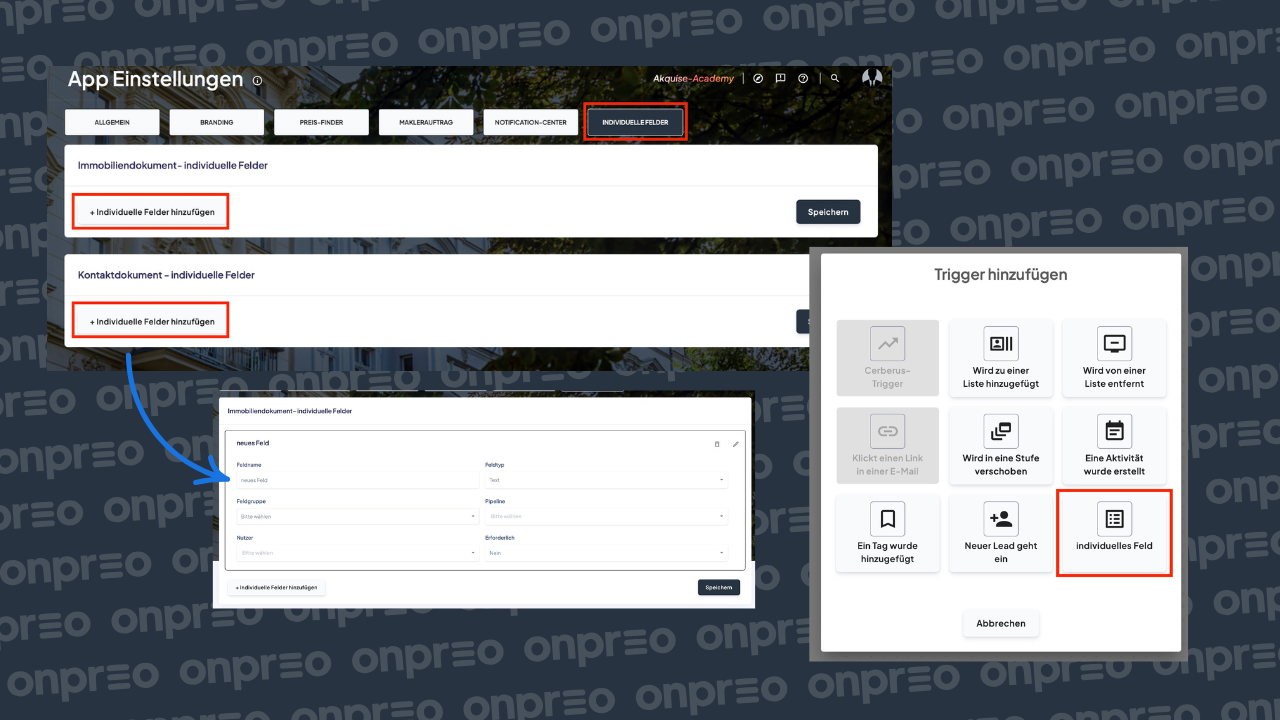Click the Akquise-Academy link in header
Image resolution: width=1280 pixels, height=720 pixels.
(693, 78)
